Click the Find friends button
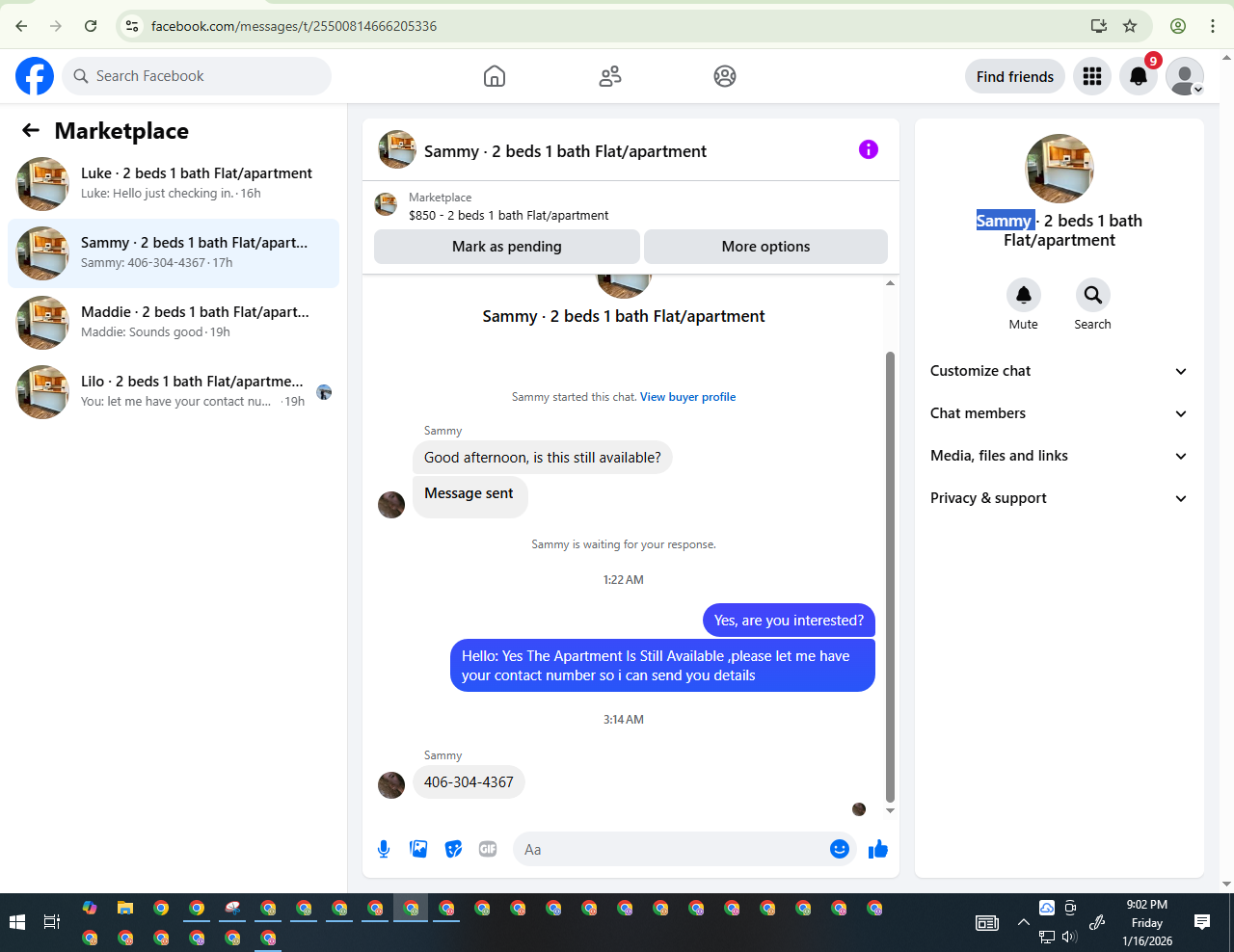 coord(1015,76)
